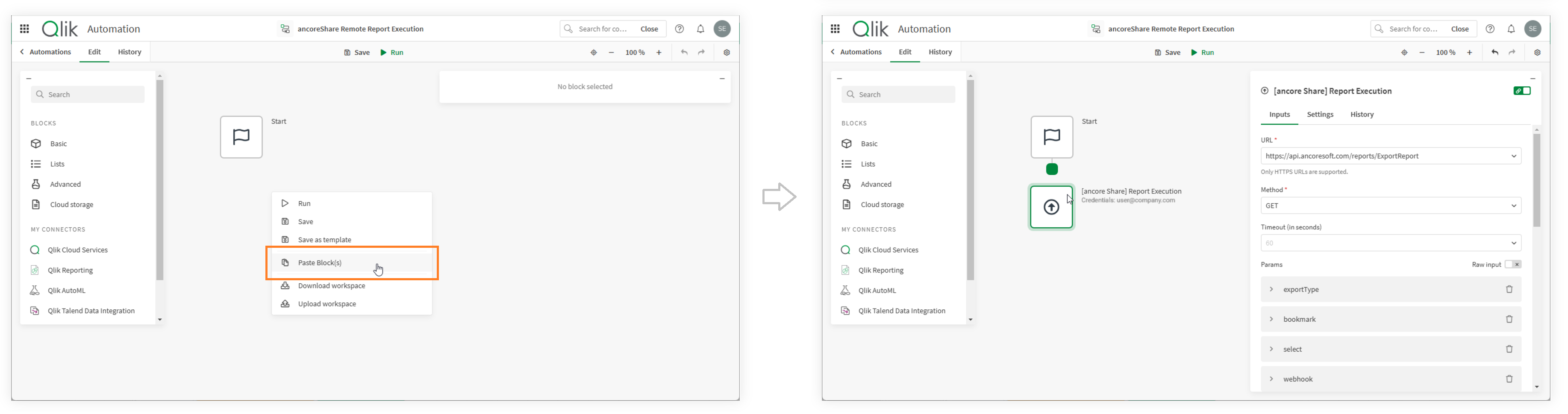The height and width of the screenshot is (414, 1568).
Task: Click the trash icon beside the select param
Action: [x=1509, y=349]
